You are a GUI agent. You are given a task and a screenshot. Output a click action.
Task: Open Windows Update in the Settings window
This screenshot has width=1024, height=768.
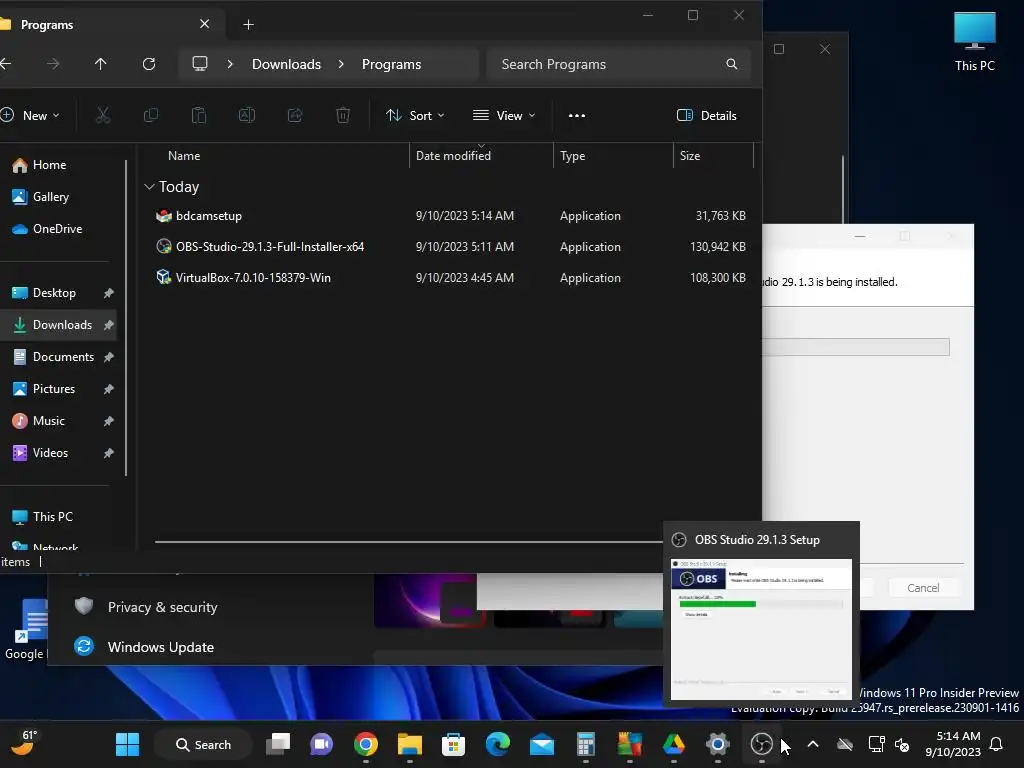click(161, 647)
